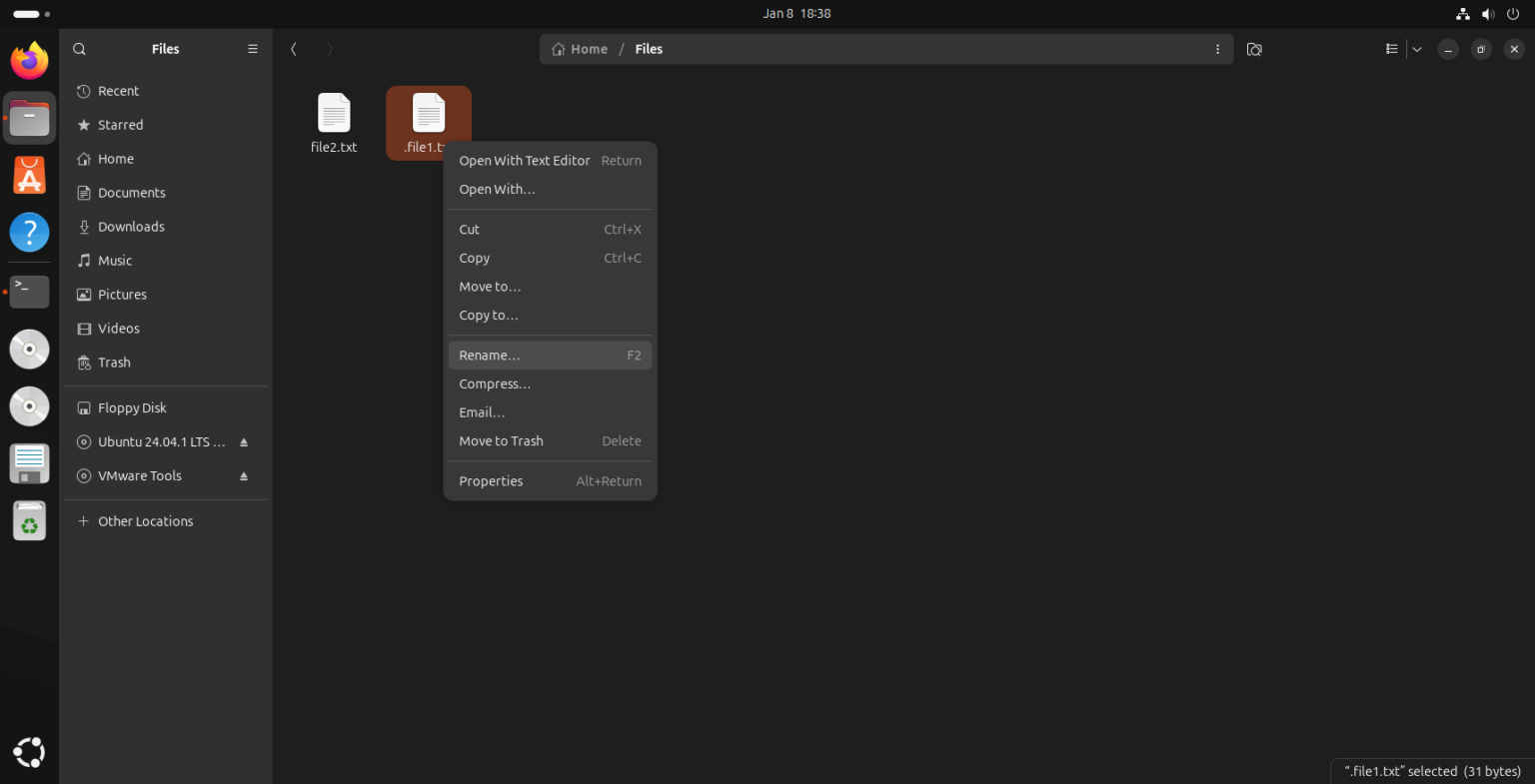Open the three-dot window menu

(1217, 48)
